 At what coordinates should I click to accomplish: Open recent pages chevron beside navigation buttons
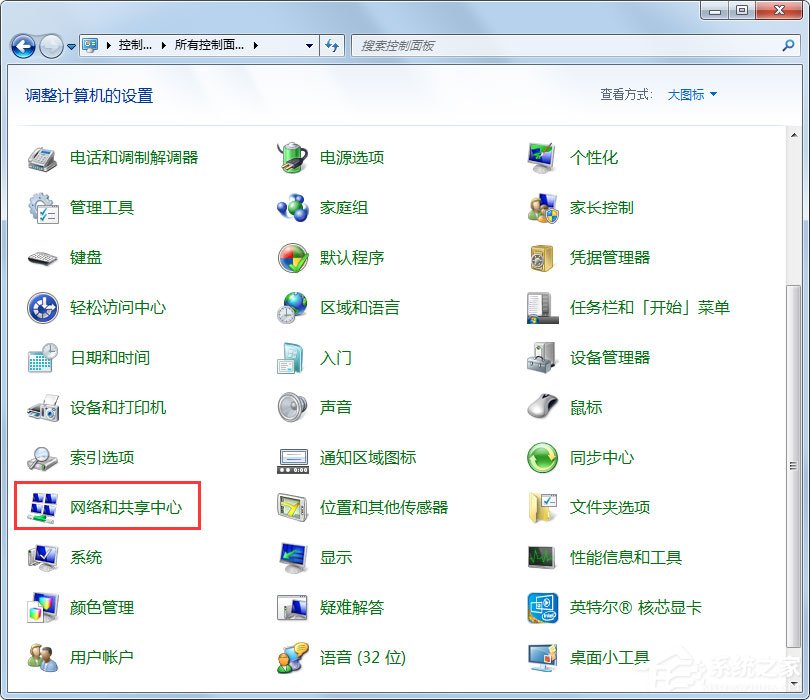pyautogui.click(x=70, y=45)
